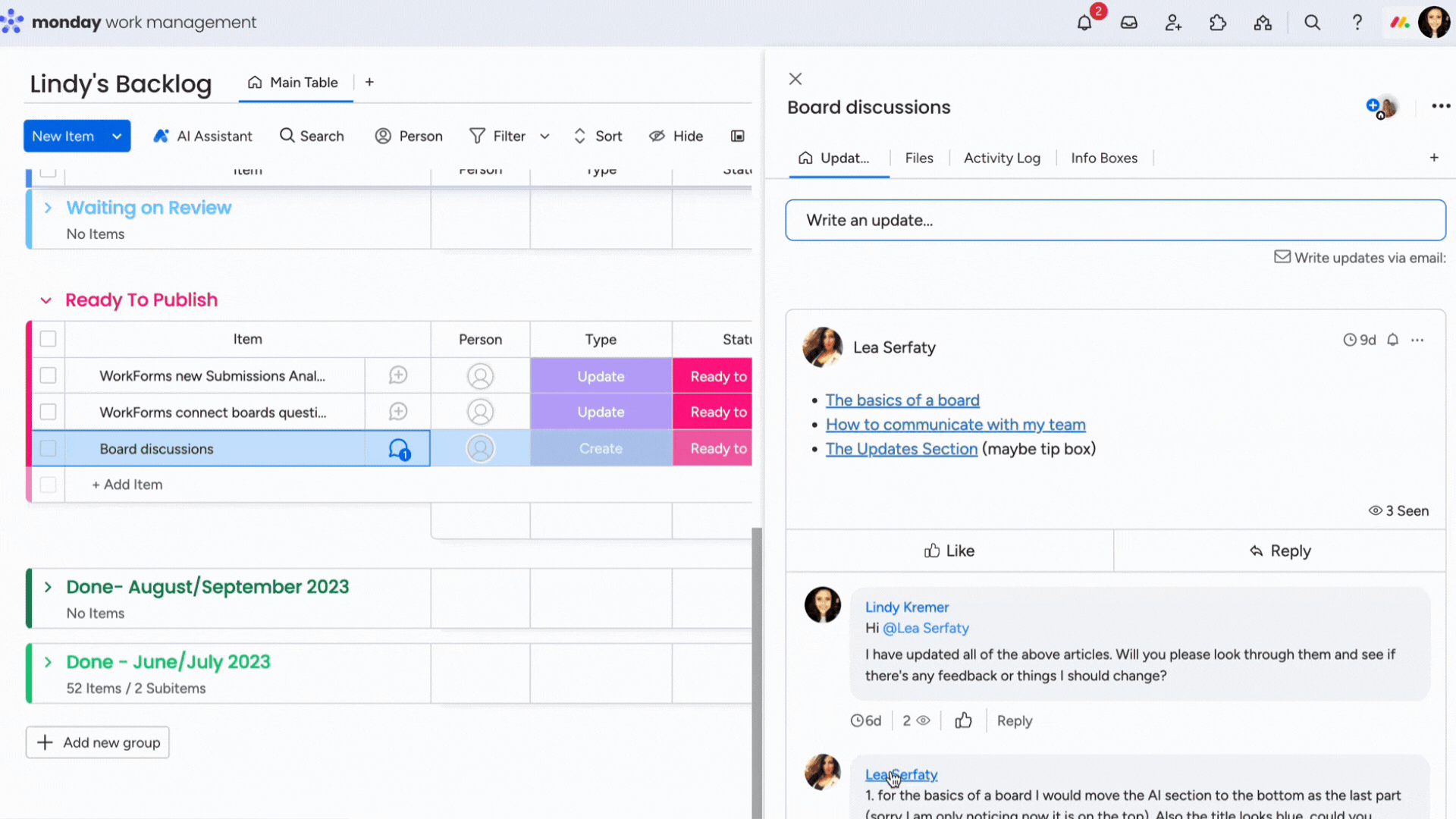Image resolution: width=1456 pixels, height=819 pixels.
Task: Click the monday logo icon
Action: (x=12, y=22)
